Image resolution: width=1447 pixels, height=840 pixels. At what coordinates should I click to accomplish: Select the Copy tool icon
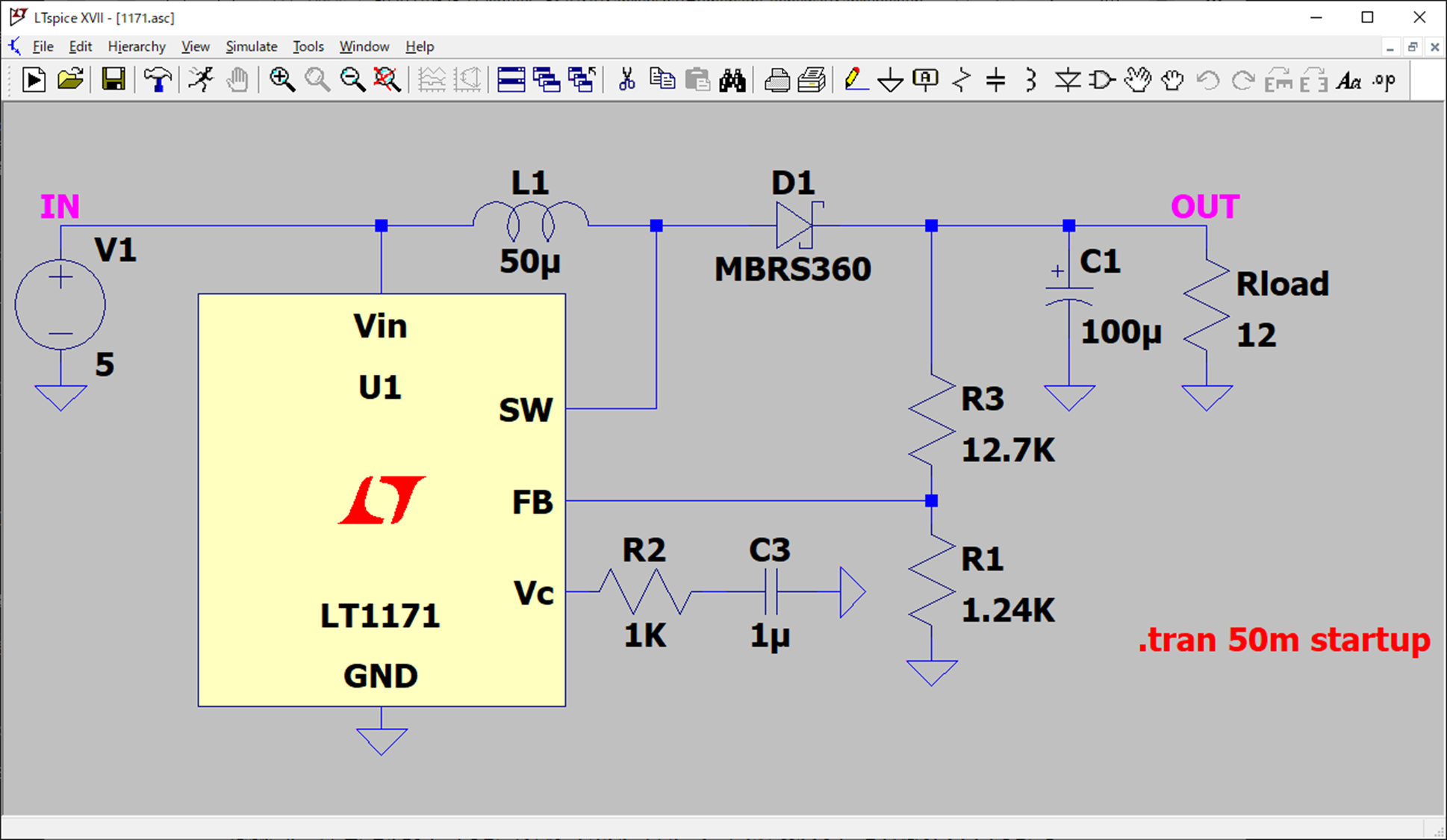pos(662,79)
